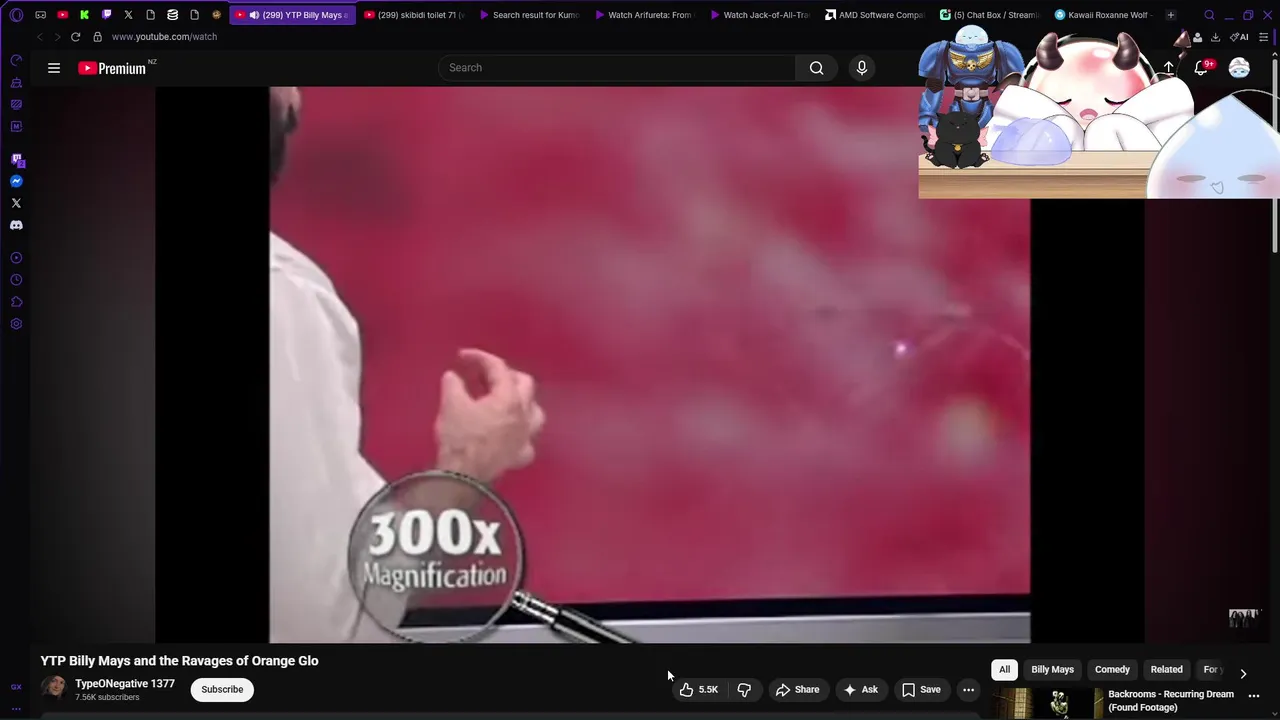This screenshot has width=1280, height=720.
Task: Open the browser AI assistant
Action: click(x=1240, y=37)
